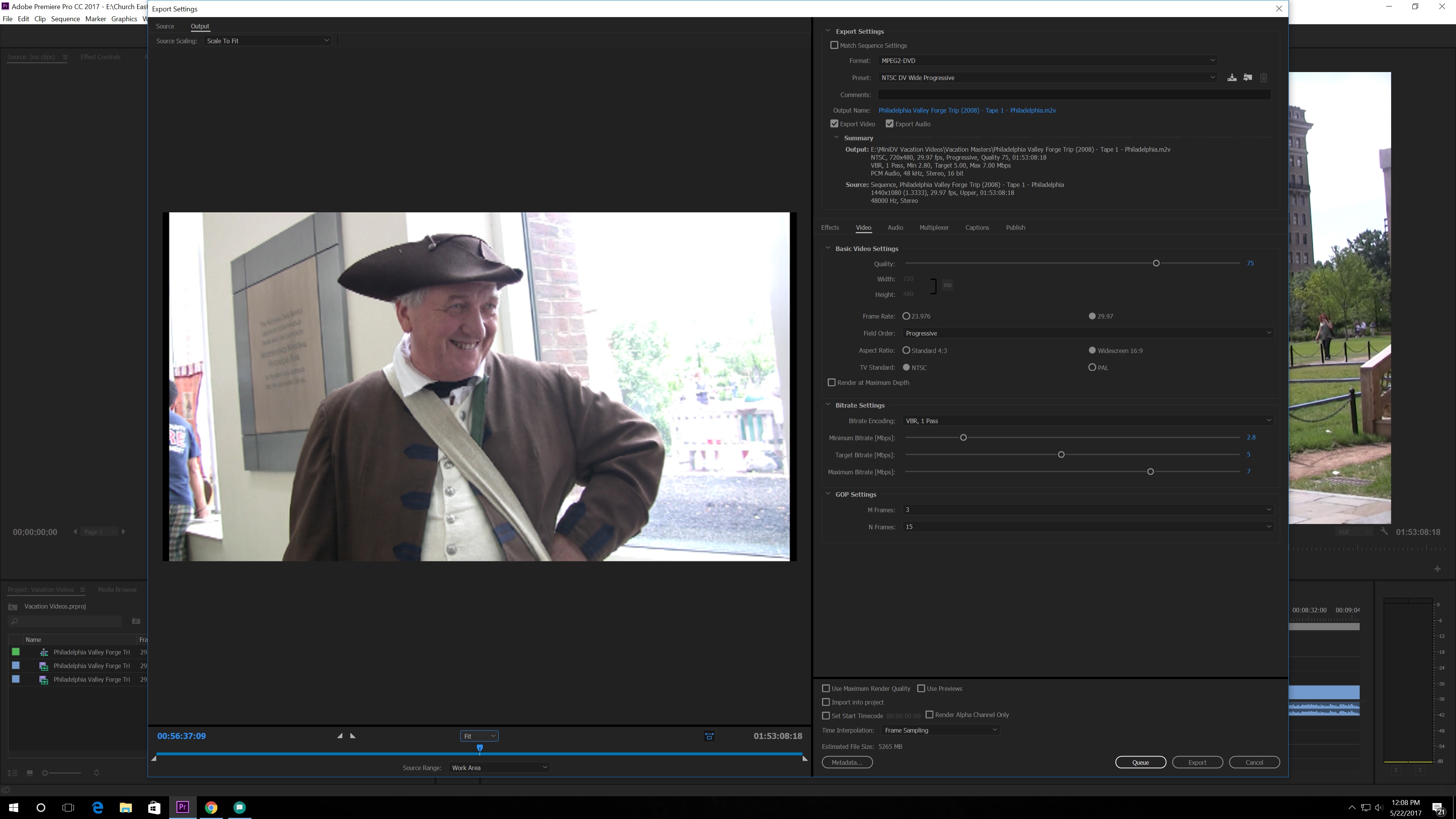This screenshot has height=819, width=1456.
Task: Open Google Chrome from taskbar
Action: 211,808
